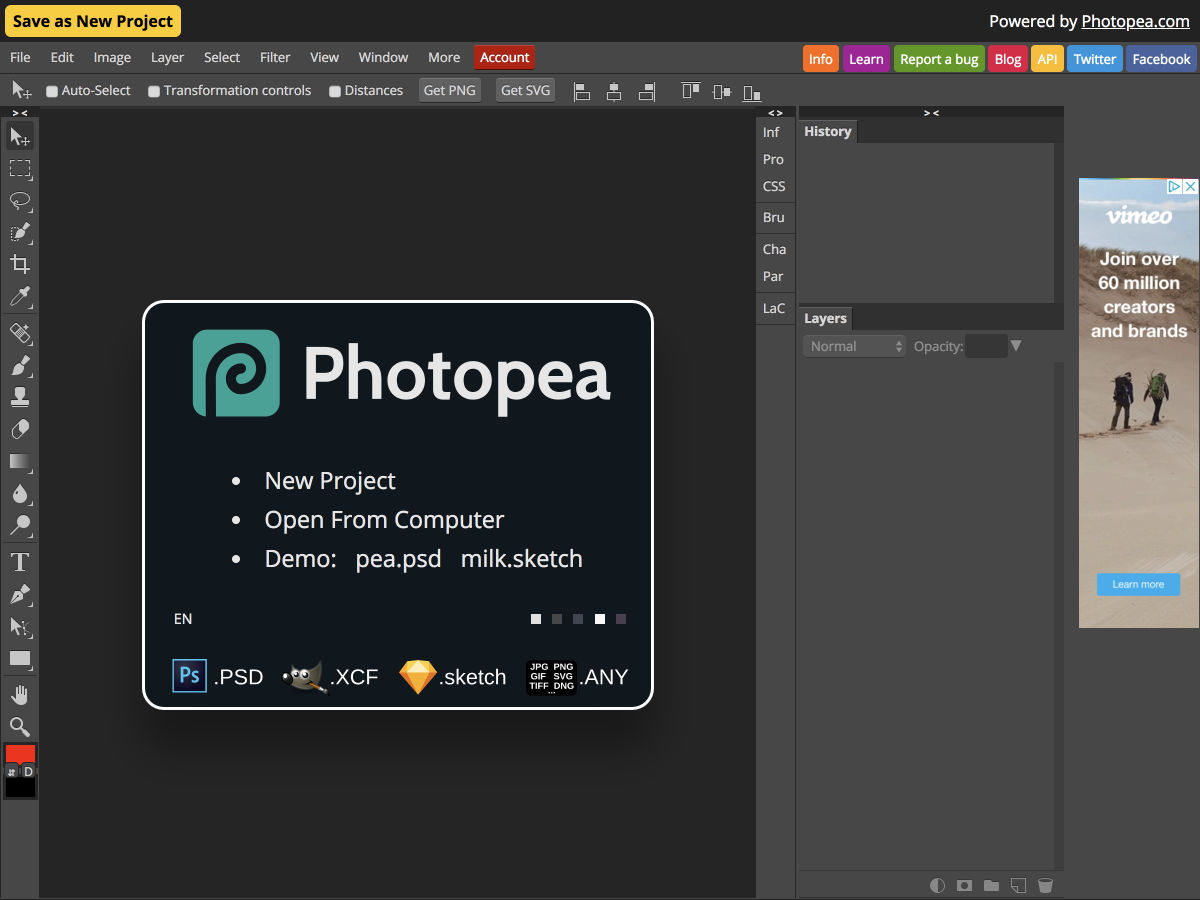Click Open From Computer
1200x900 pixels.
384,520
